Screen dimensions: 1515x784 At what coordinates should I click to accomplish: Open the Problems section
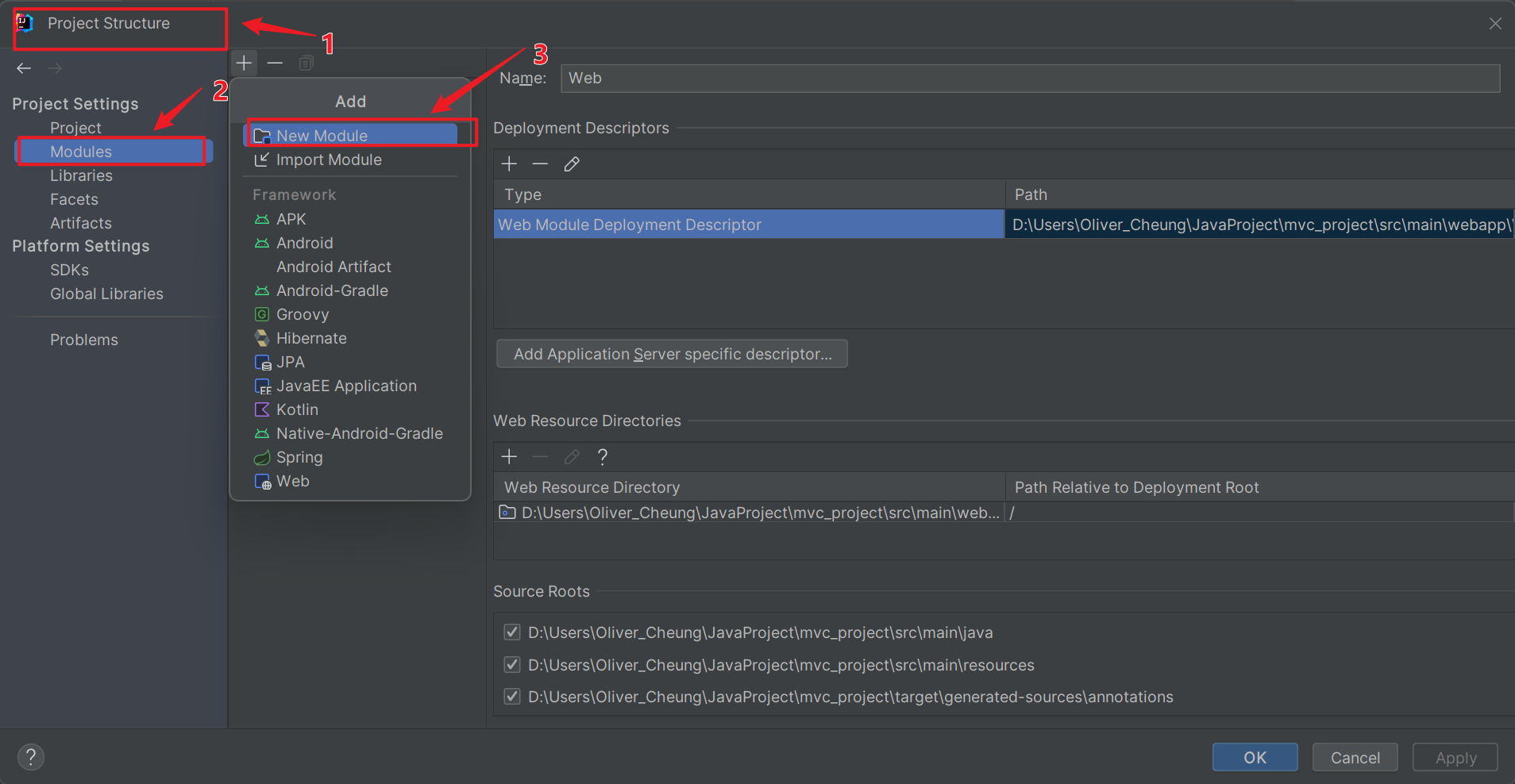point(84,340)
